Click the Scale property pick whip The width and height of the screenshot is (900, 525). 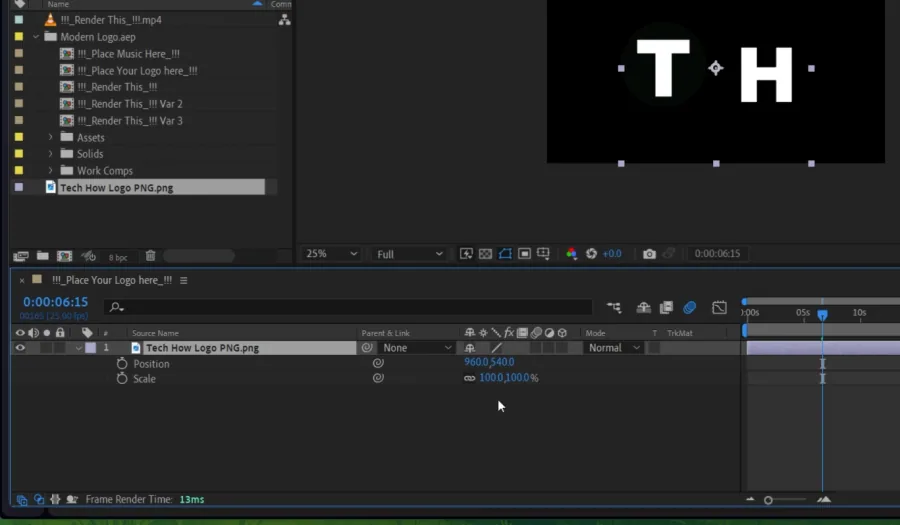click(x=378, y=378)
